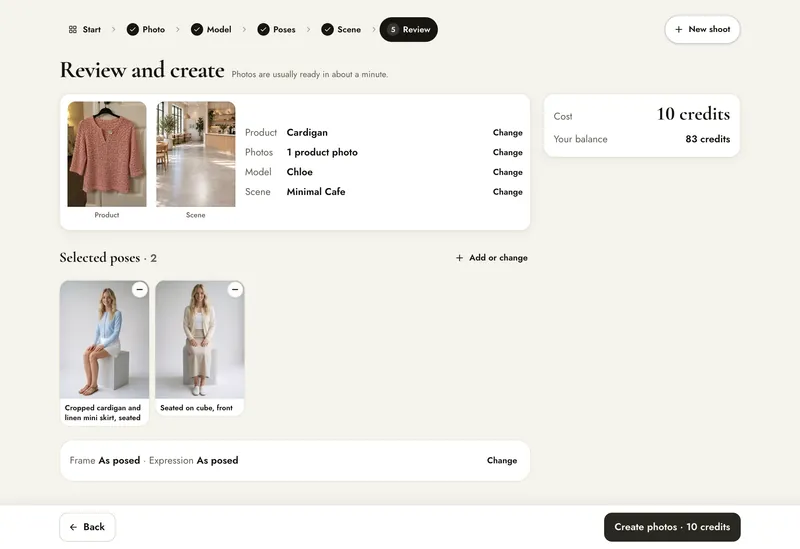Click the Start grid icon
The width and height of the screenshot is (800, 549).
coord(72,30)
